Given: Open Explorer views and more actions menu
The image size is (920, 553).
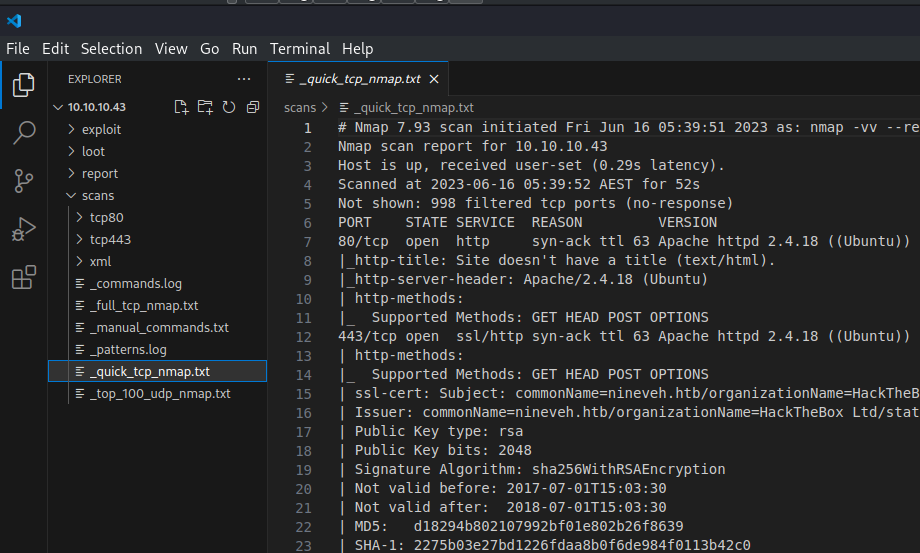Looking at the screenshot, I should [244, 79].
